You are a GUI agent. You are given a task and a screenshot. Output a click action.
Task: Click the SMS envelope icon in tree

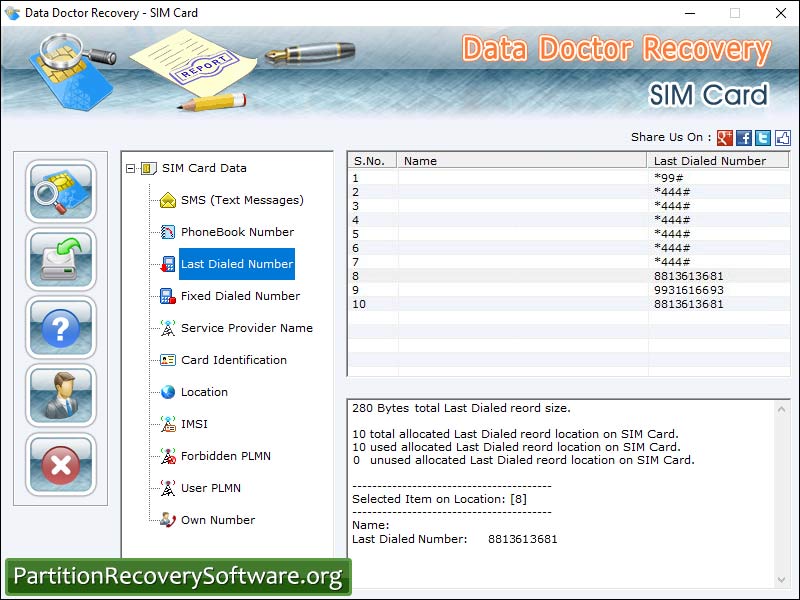coord(168,200)
